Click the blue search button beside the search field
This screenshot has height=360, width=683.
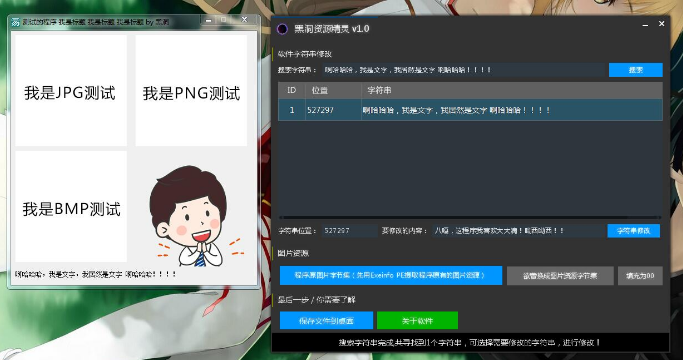click(x=636, y=70)
